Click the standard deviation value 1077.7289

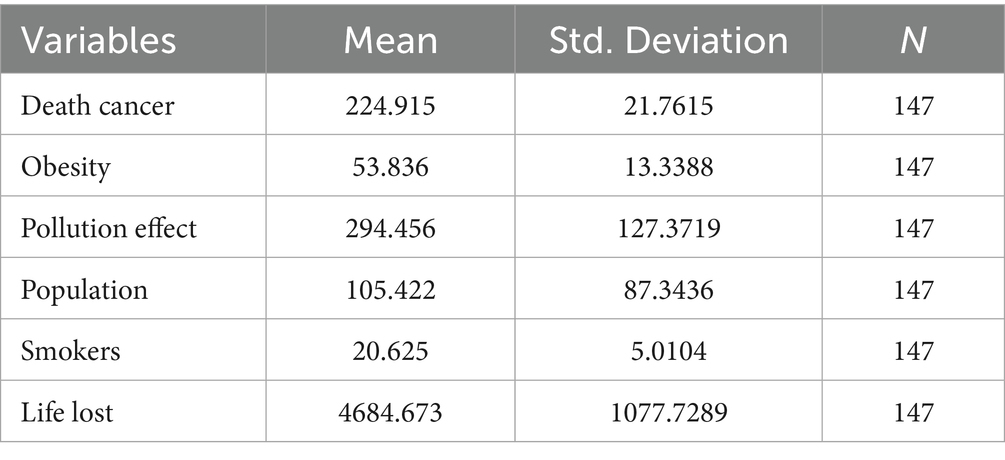tap(668, 412)
